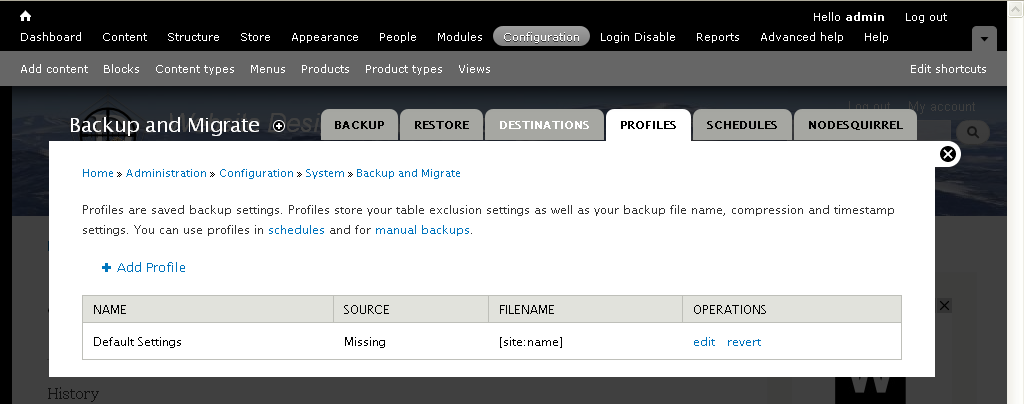Revert the Default Settings profile

coord(744,342)
